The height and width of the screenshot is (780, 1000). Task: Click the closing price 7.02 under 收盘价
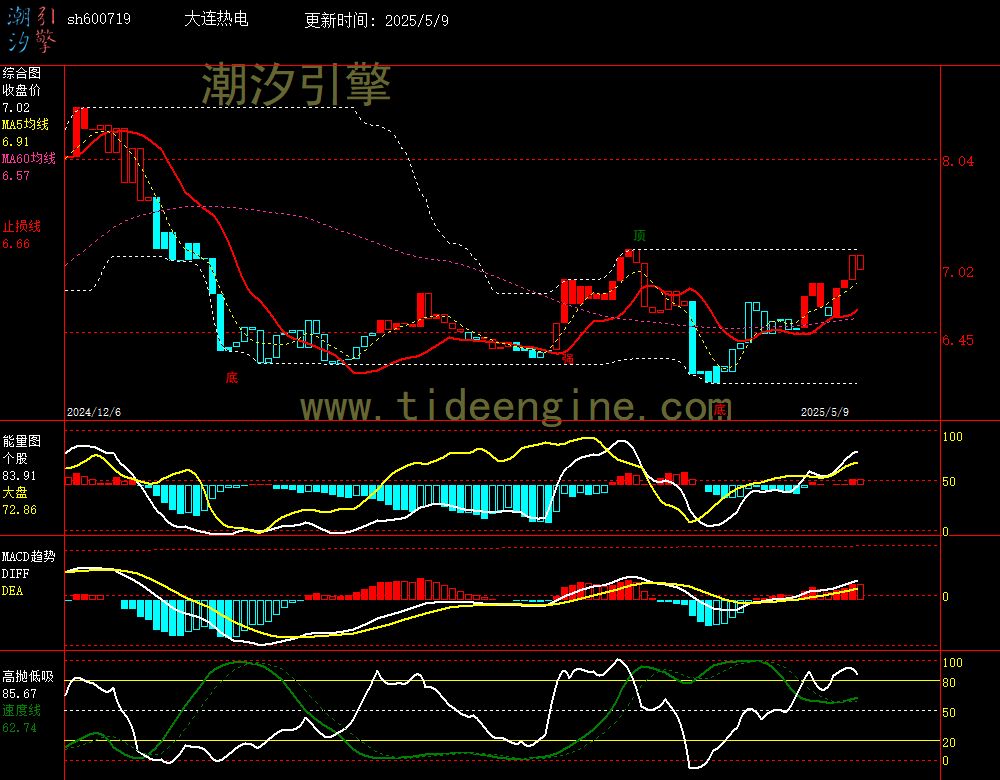[16, 108]
